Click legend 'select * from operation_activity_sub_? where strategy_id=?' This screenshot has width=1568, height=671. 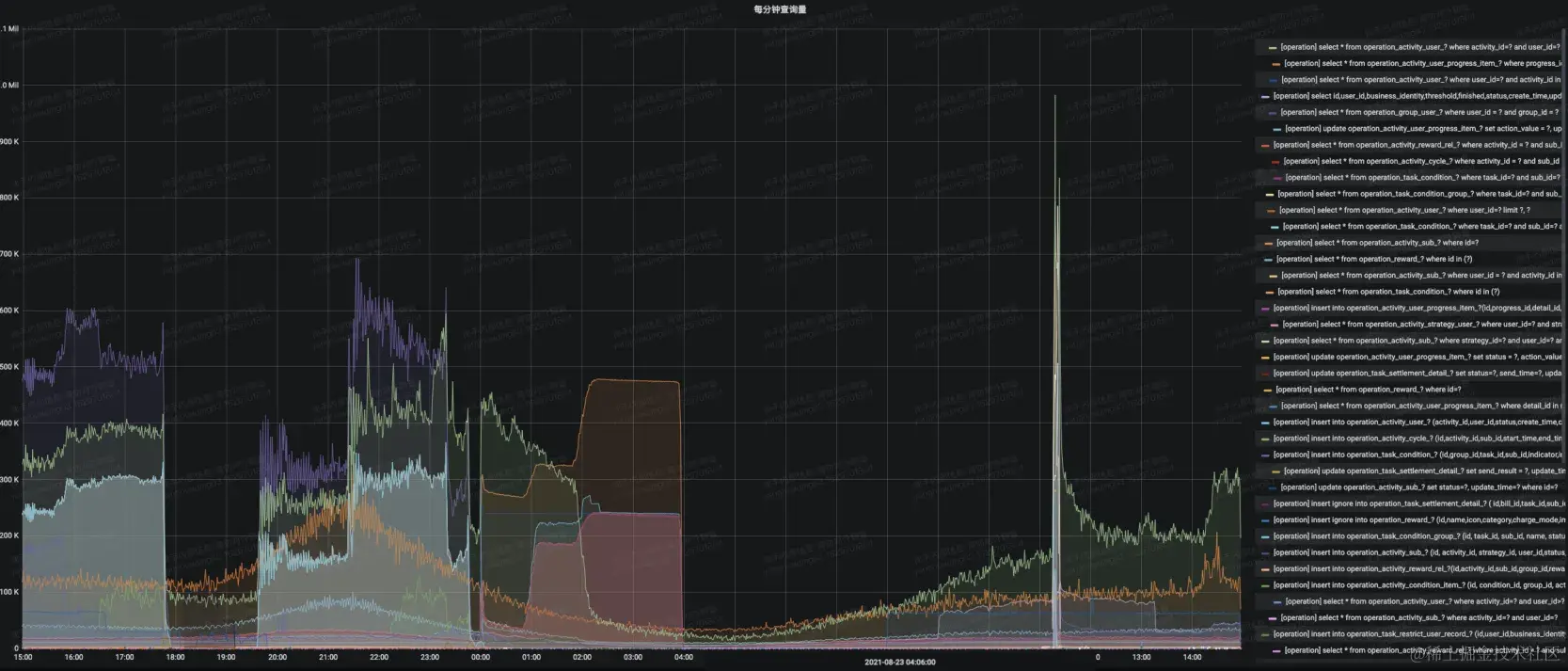[1418, 341]
